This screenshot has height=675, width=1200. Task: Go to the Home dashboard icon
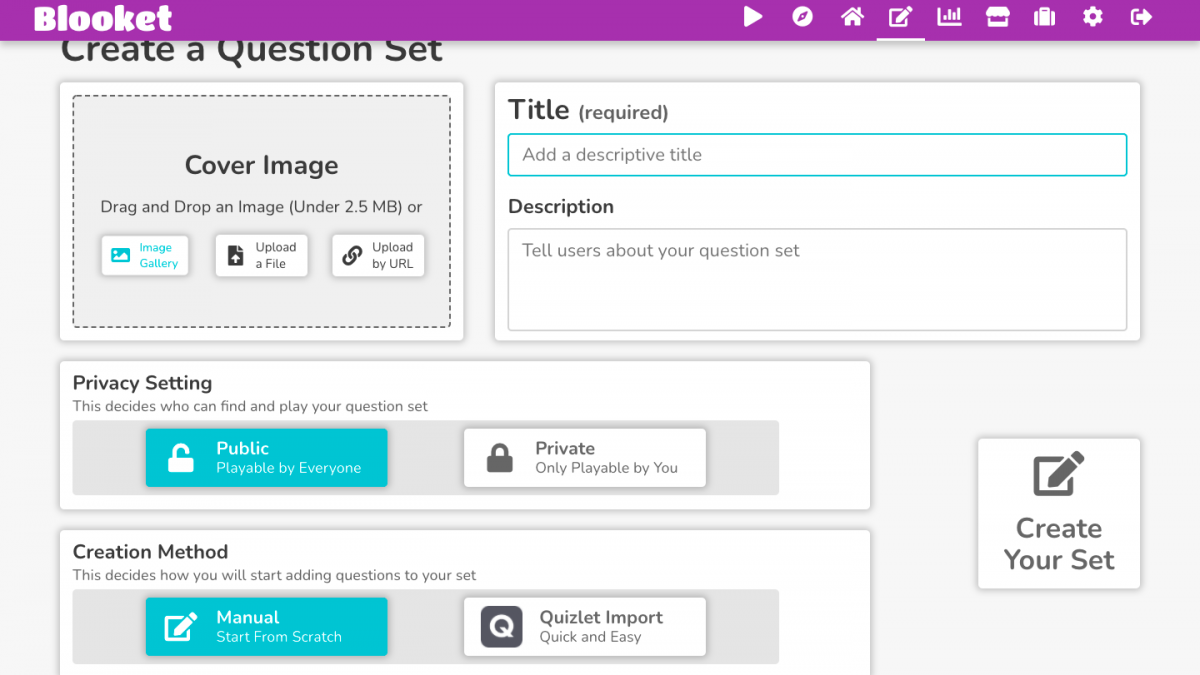852,17
